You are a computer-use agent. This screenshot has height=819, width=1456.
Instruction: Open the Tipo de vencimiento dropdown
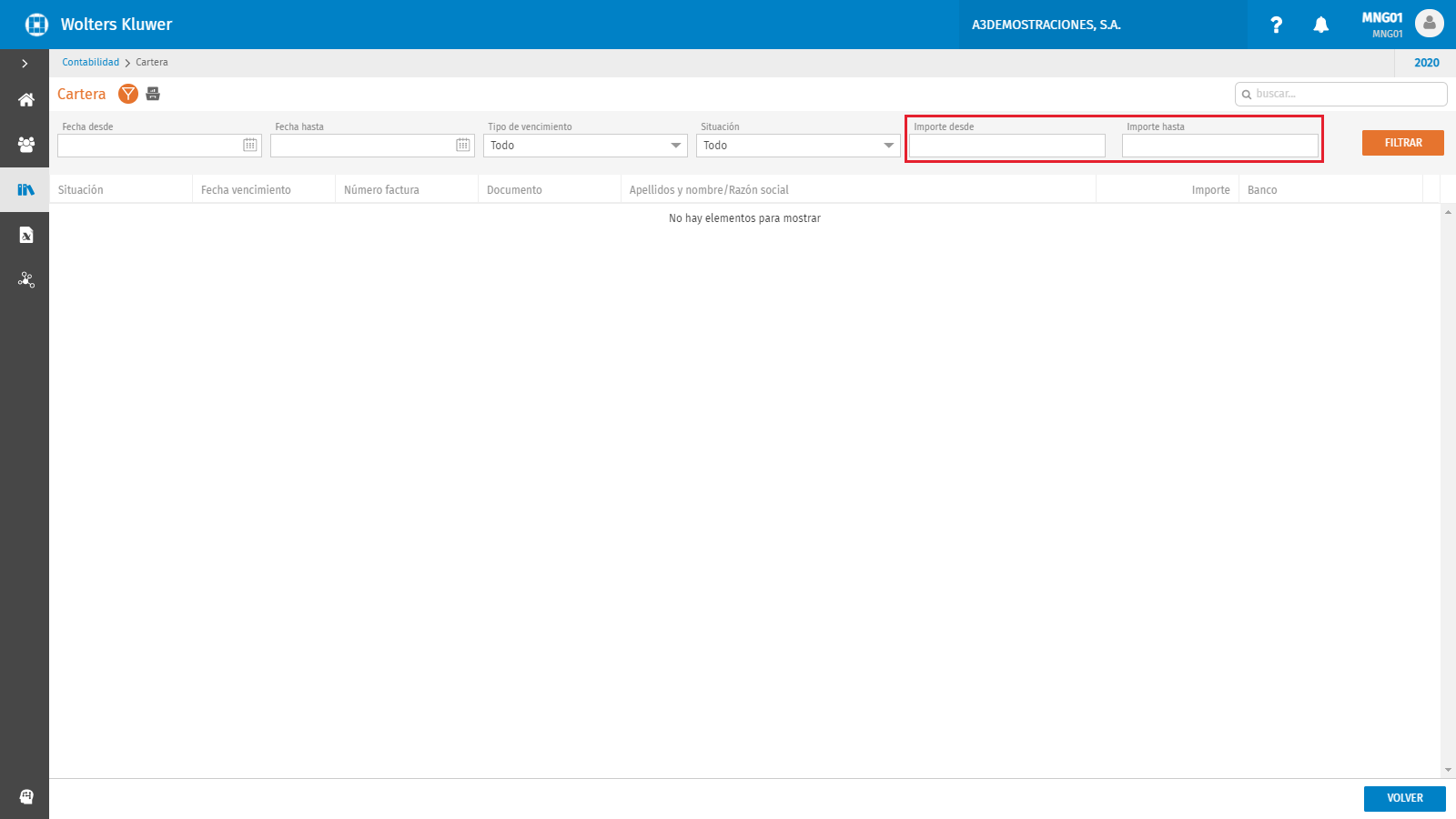click(585, 146)
